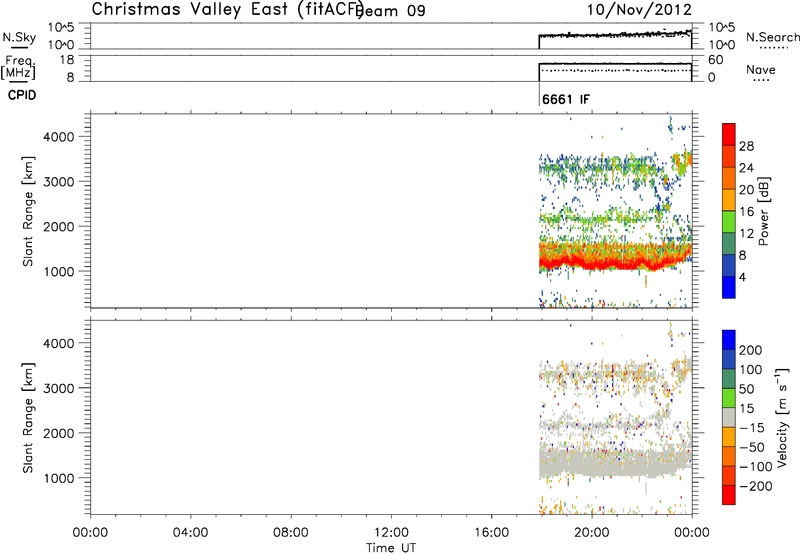Click the 12:00 time tick label
The height and width of the screenshot is (554, 800).
point(391,533)
